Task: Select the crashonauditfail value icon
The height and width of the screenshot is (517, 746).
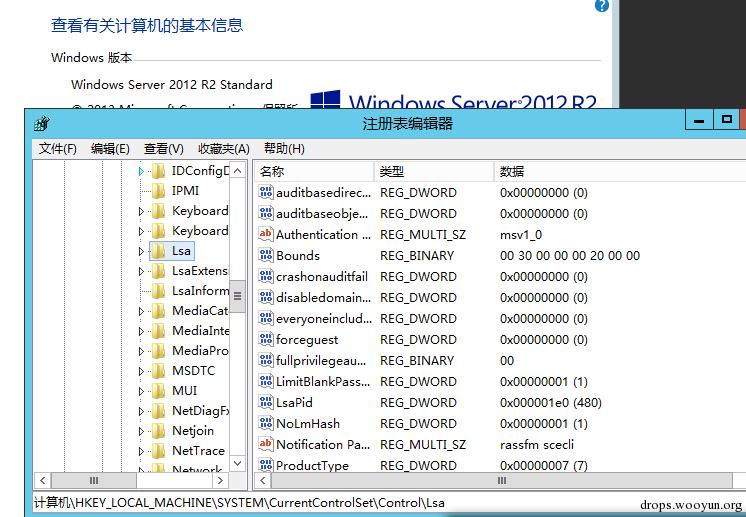Action: (265, 276)
